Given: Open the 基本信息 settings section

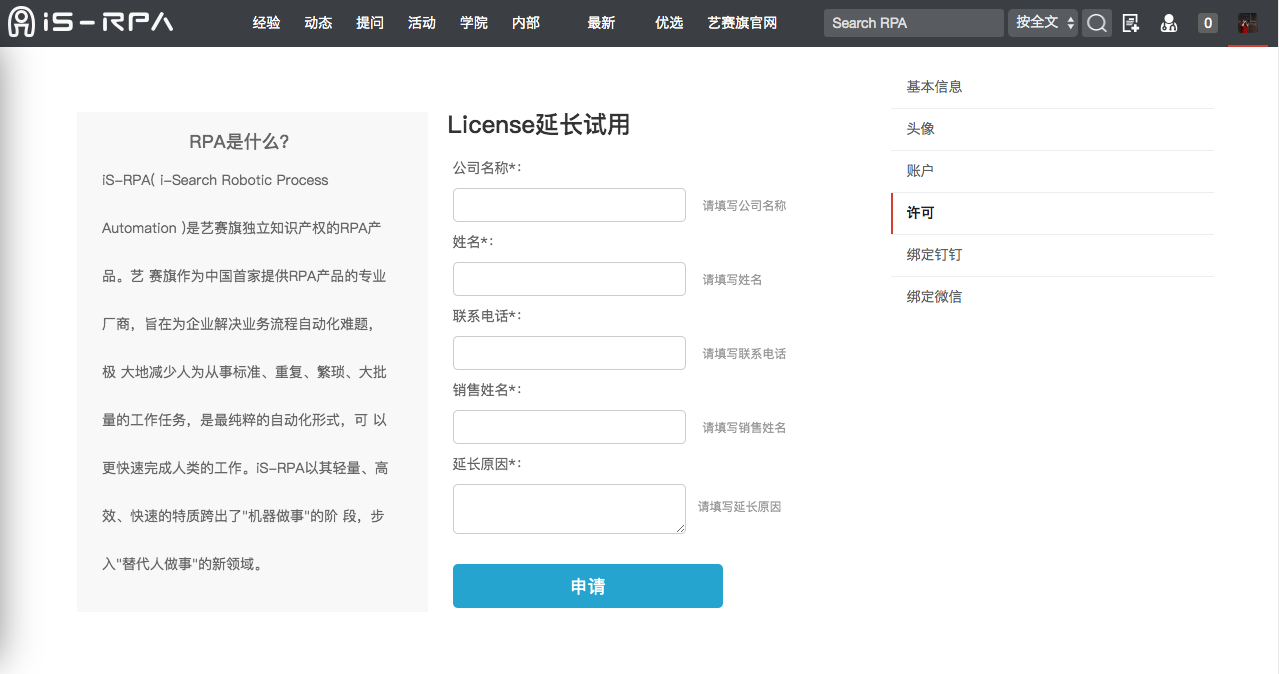Looking at the screenshot, I should coord(933,87).
